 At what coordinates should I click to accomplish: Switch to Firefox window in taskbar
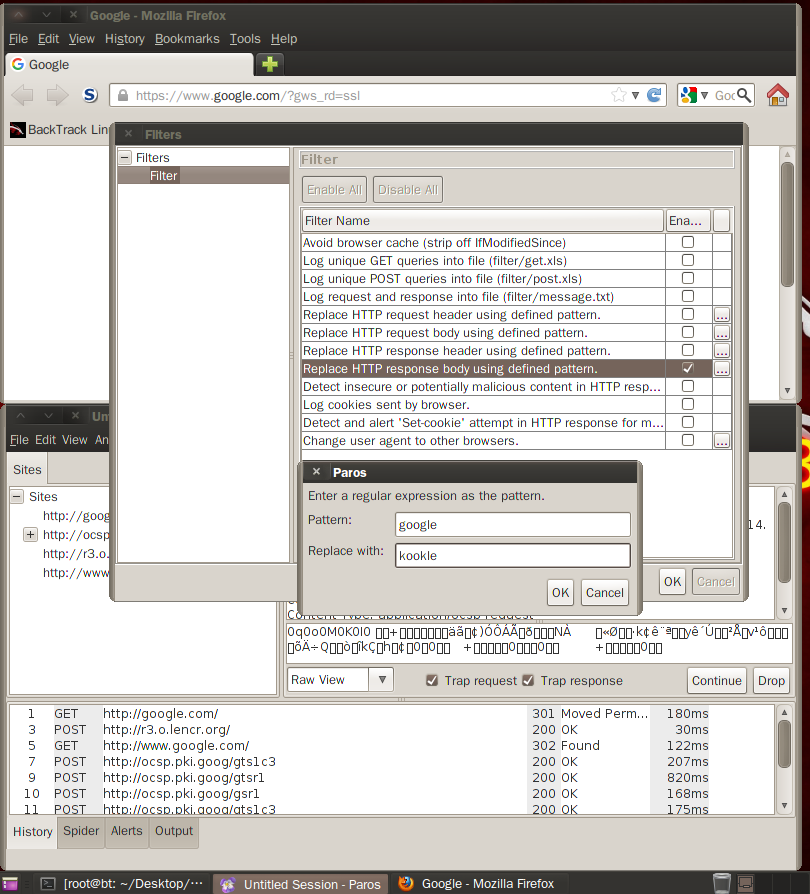[x=477, y=884]
